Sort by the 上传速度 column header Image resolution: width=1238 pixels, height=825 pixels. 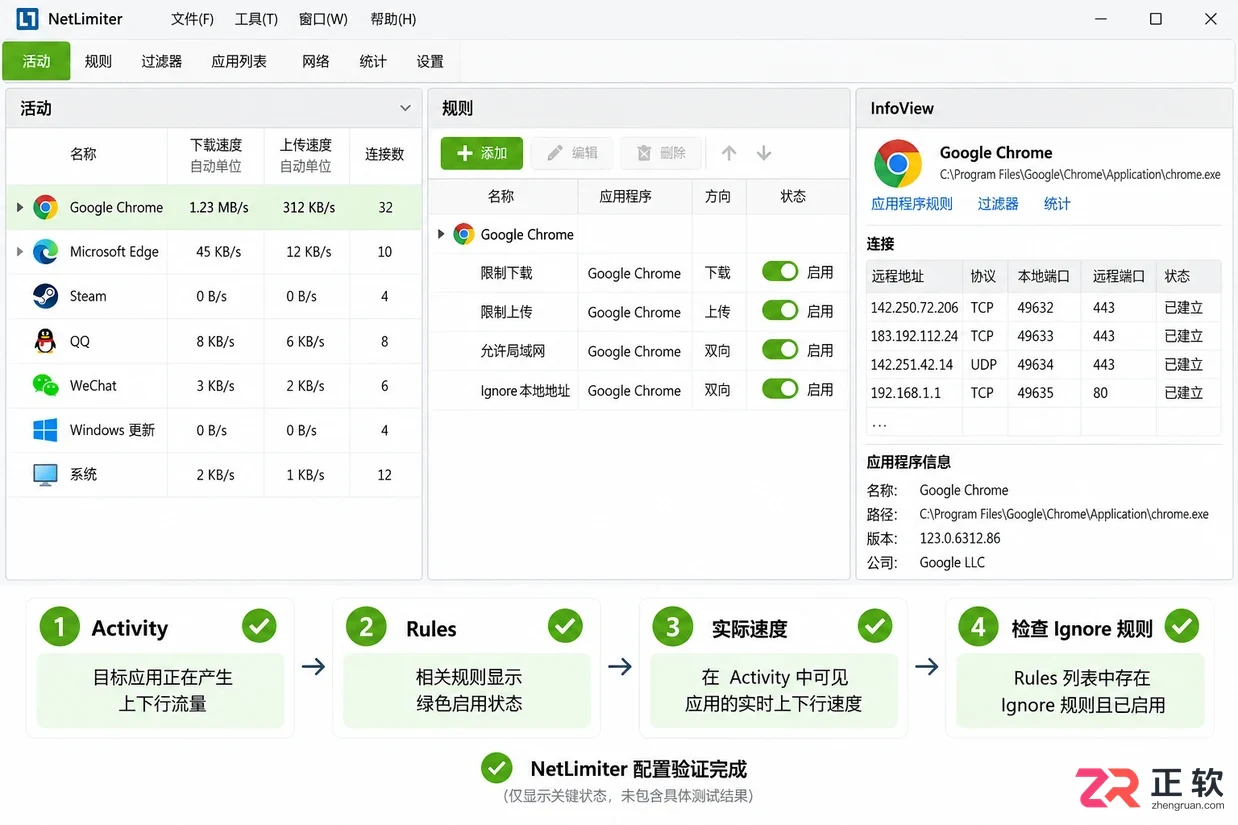(306, 155)
